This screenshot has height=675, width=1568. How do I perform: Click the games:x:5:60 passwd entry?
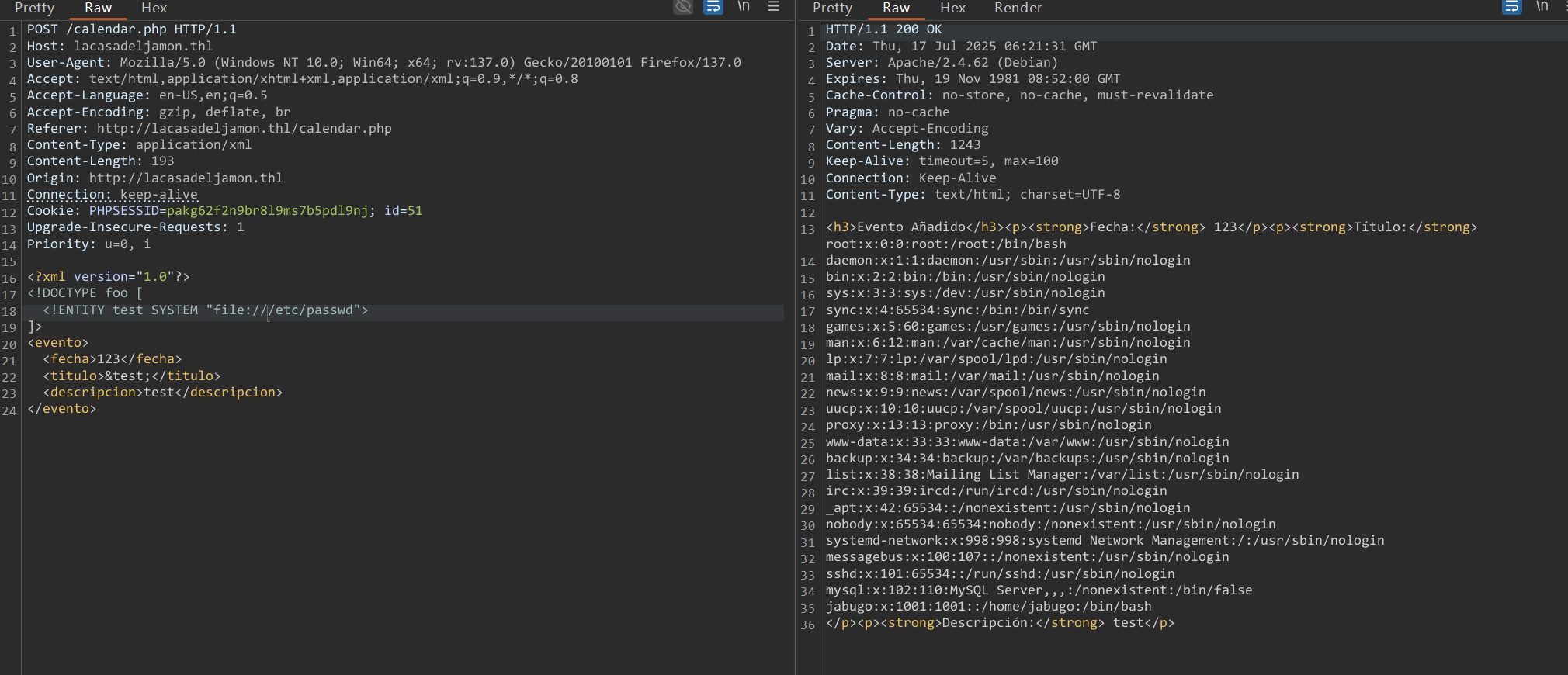pos(1008,327)
